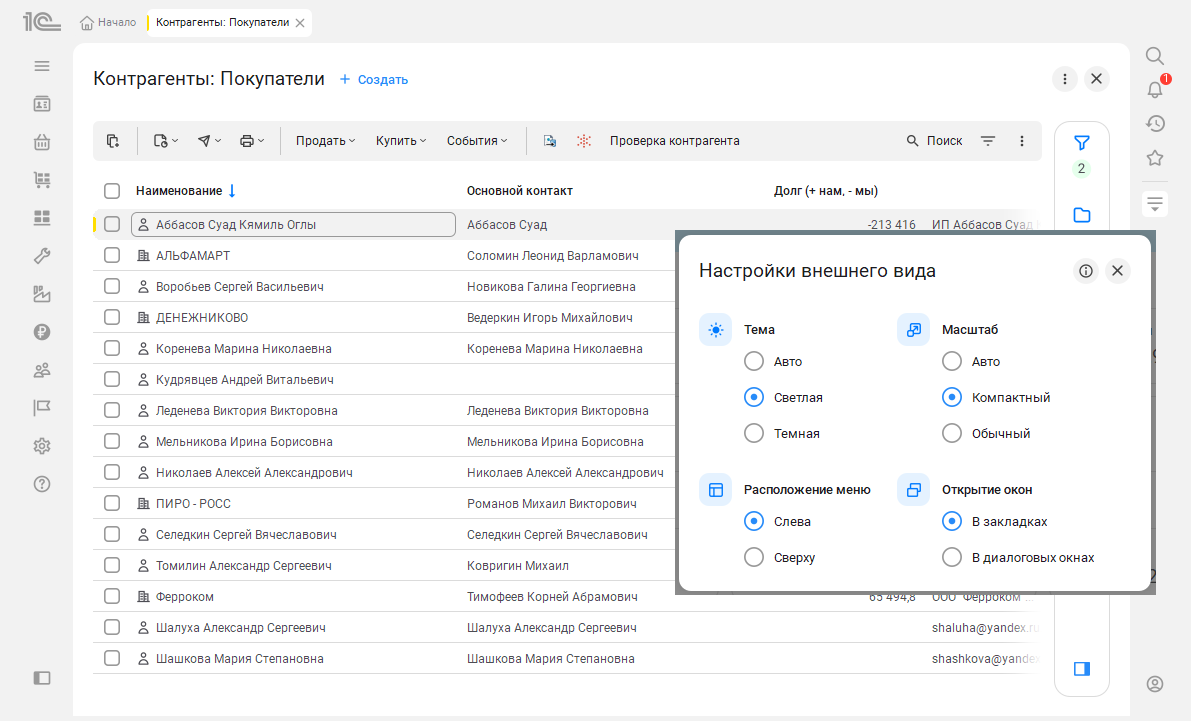Open recent history clock icon
Viewport: 1191px width, 721px height.
click(x=1155, y=123)
